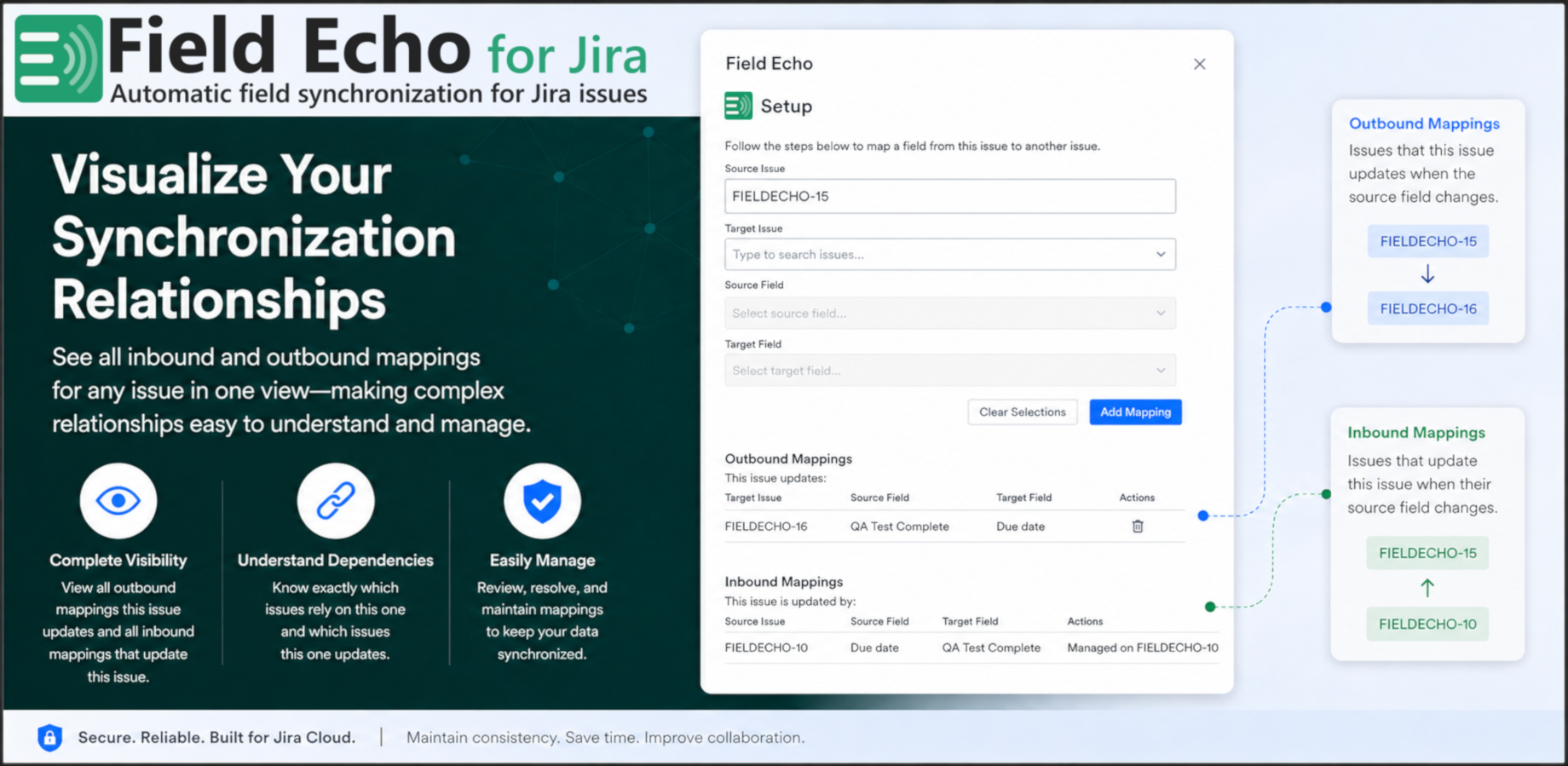This screenshot has width=1568, height=766.
Task: Open the Target Issue search dropdown
Action: 949,254
